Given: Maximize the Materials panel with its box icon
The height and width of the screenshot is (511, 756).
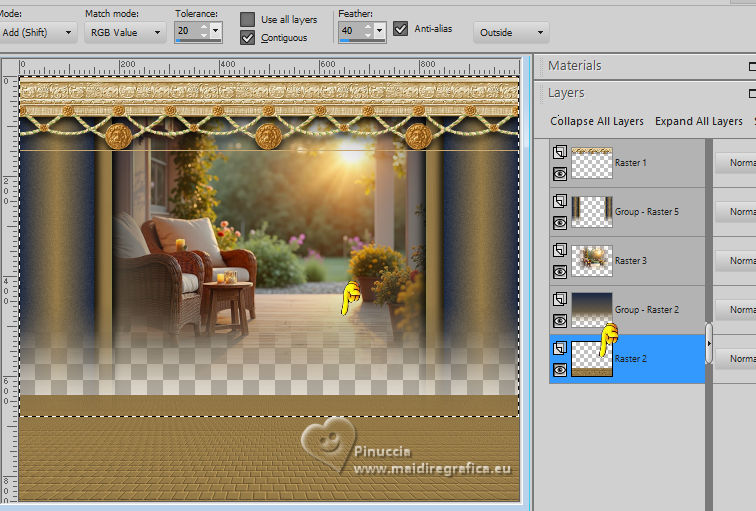Looking at the screenshot, I should pyautogui.click(x=752, y=67).
